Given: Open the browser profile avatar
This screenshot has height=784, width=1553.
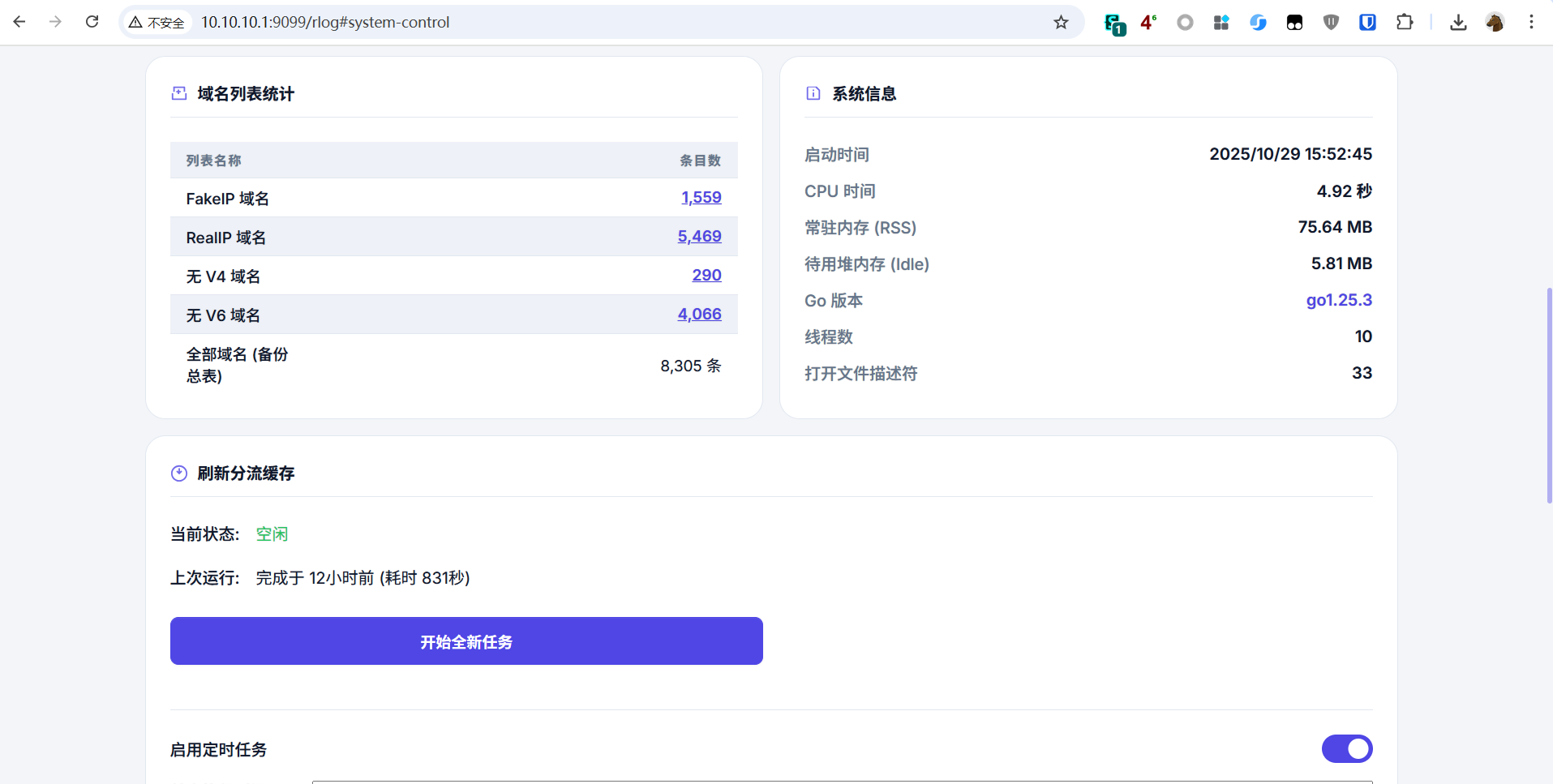Looking at the screenshot, I should pos(1495,22).
